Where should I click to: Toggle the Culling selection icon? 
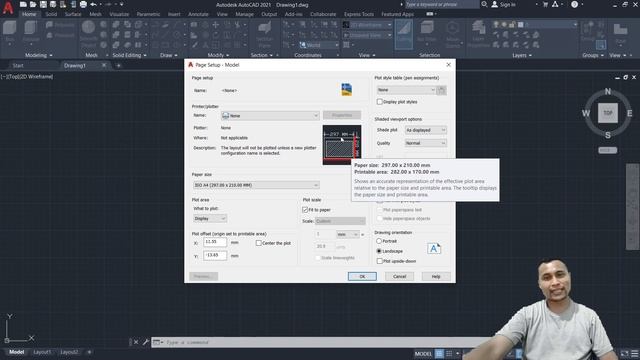click(404, 35)
